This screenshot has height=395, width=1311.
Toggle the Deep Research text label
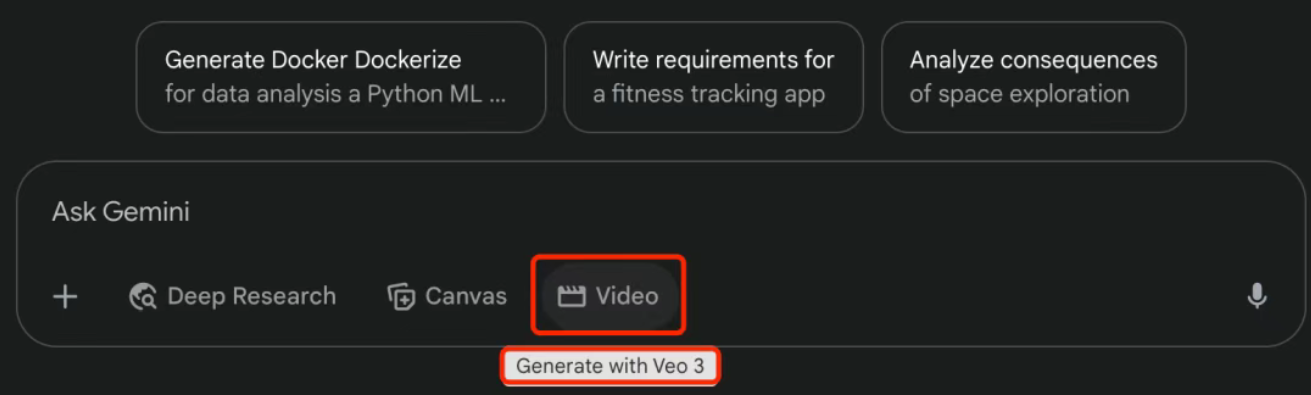click(x=252, y=297)
